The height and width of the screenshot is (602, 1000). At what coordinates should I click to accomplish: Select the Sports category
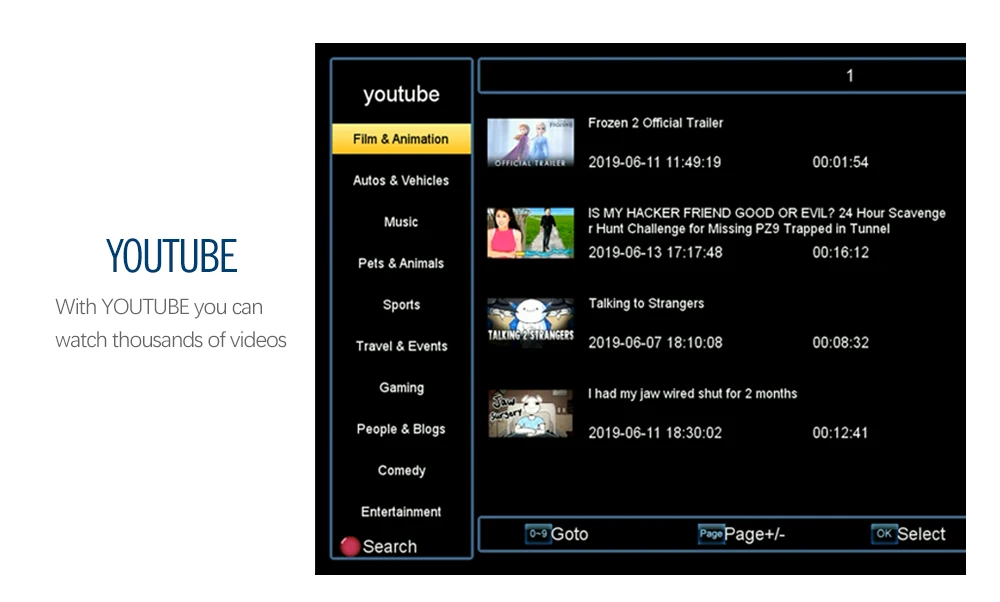(401, 305)
